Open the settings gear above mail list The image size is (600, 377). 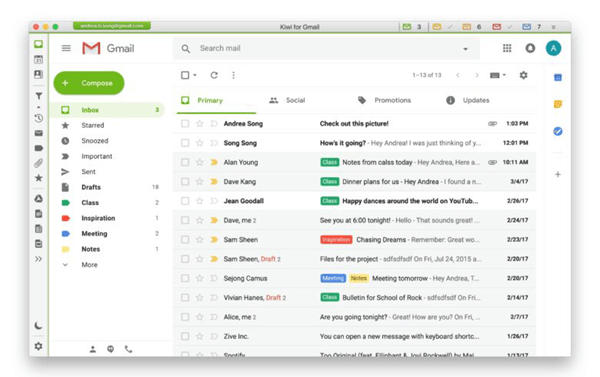(x=523, y=75)
